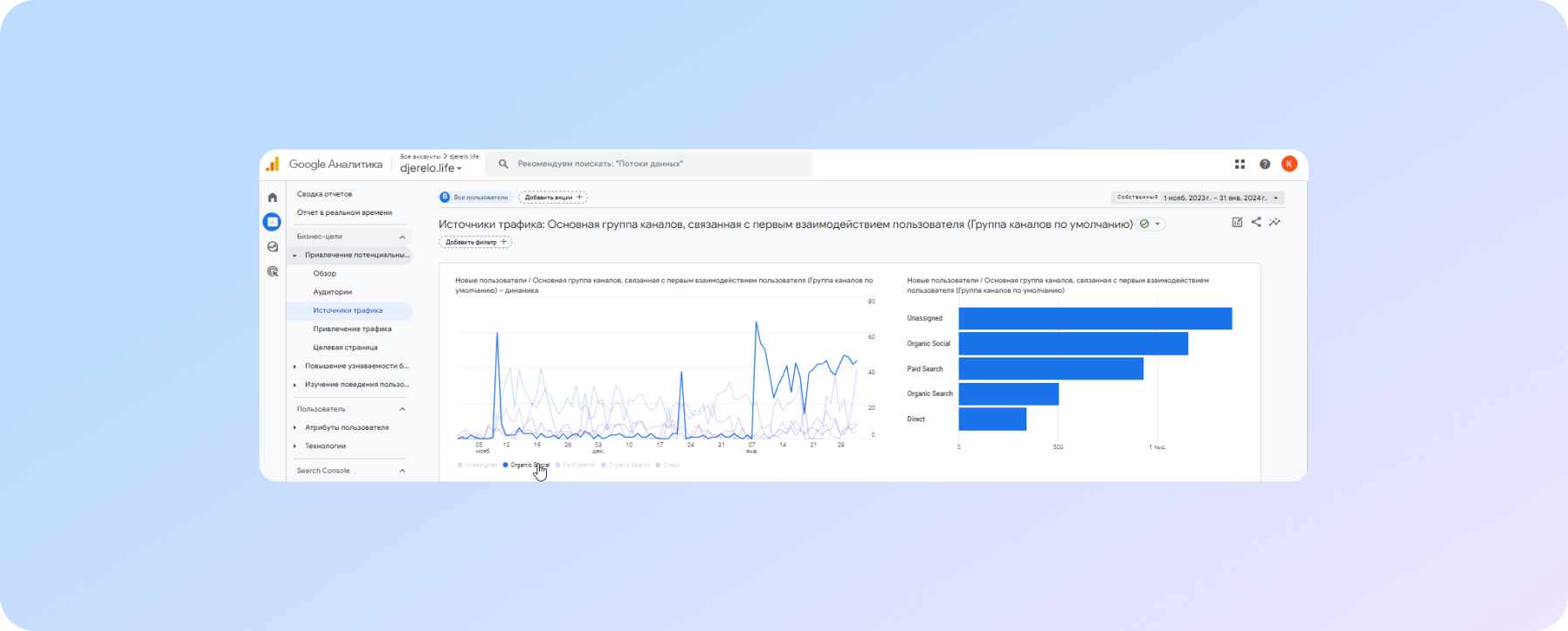Select Привлечение трафика in sidebar
Image resolution: width=1568 pixels, height=631 pixels.
352,329
